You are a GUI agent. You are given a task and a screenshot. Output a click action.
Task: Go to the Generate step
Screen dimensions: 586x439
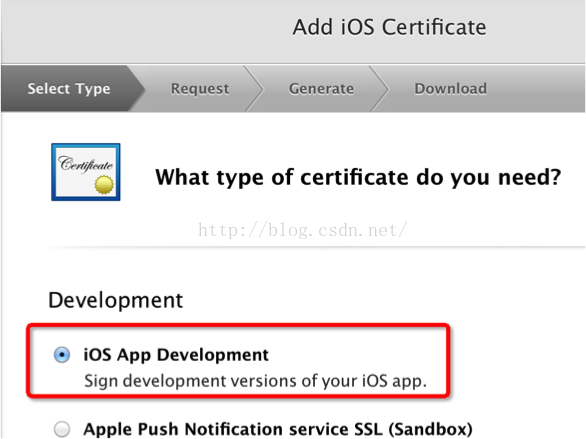[x=321, y=89]
